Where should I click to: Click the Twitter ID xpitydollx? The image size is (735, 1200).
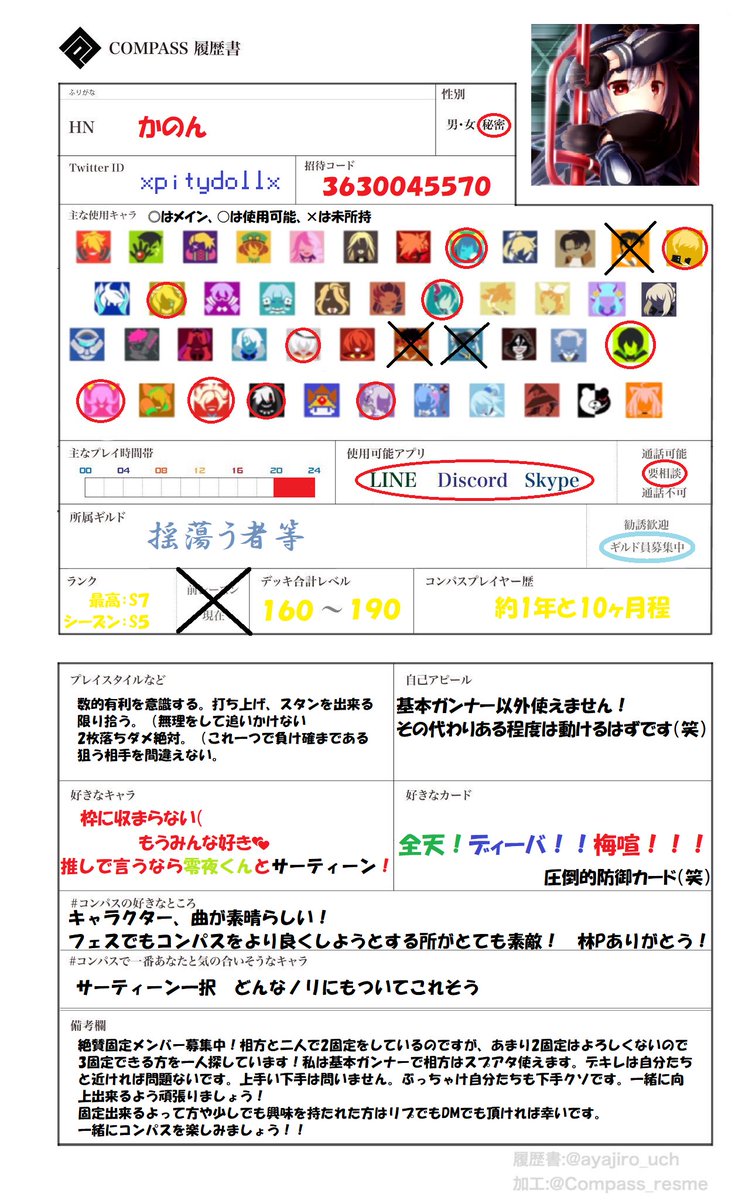click(x=210, y=184)
